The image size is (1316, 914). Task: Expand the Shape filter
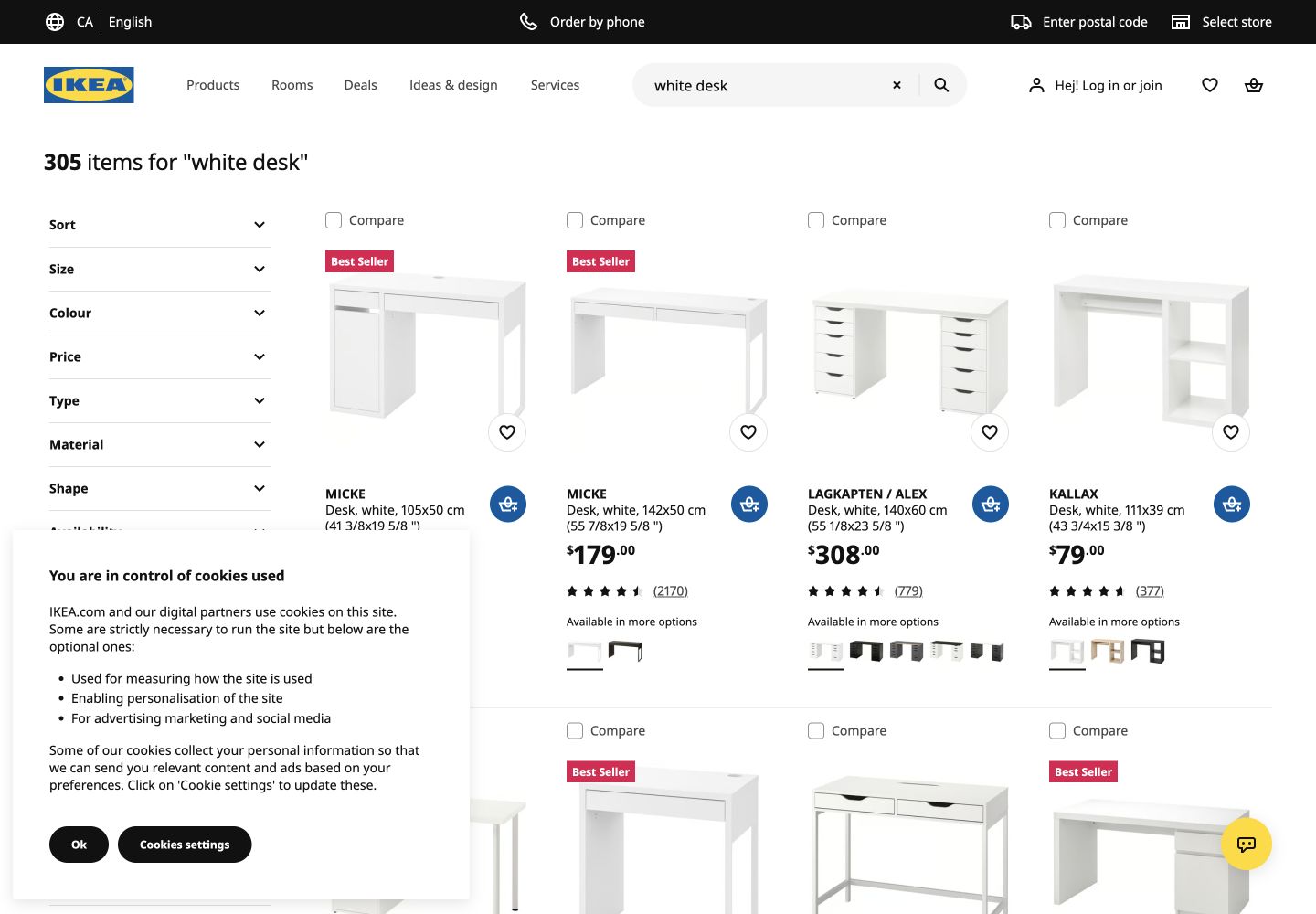click(159, 488)
